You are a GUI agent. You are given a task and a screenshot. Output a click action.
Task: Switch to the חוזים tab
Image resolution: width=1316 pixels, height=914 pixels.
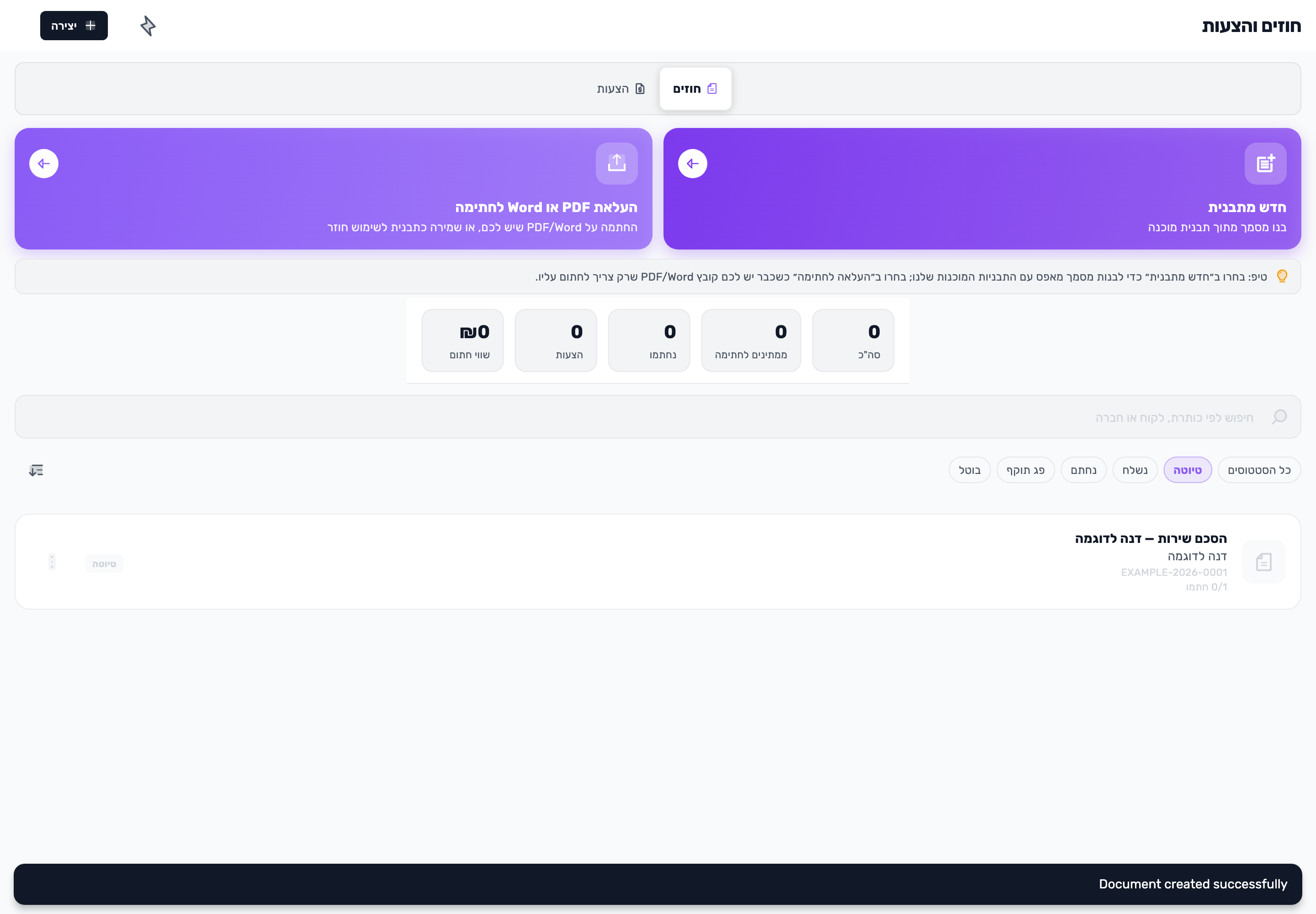[695, 89]
